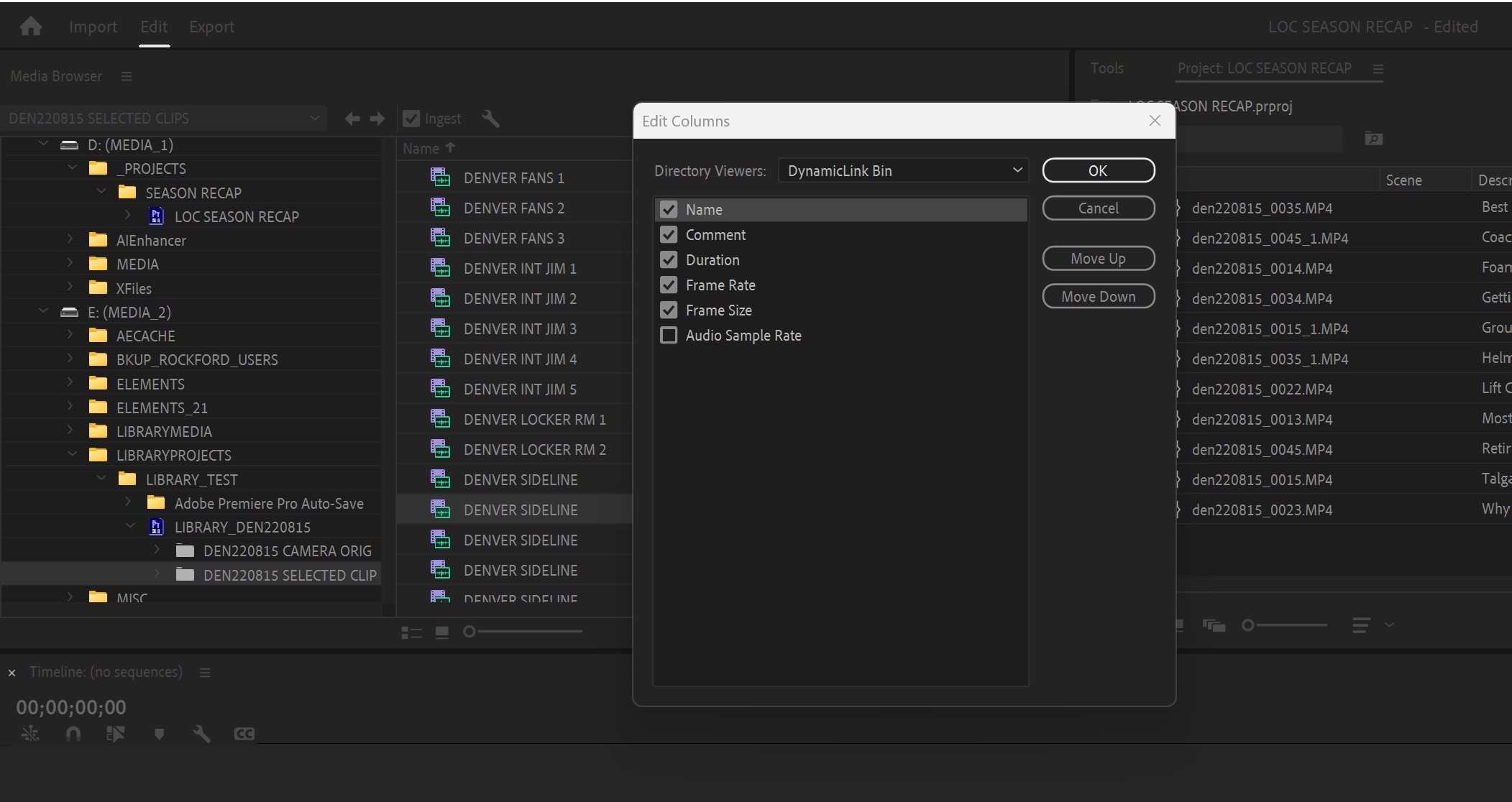The image size is (1512, 802).
Task: Switch to the Export tab
Action: point(211,27)
